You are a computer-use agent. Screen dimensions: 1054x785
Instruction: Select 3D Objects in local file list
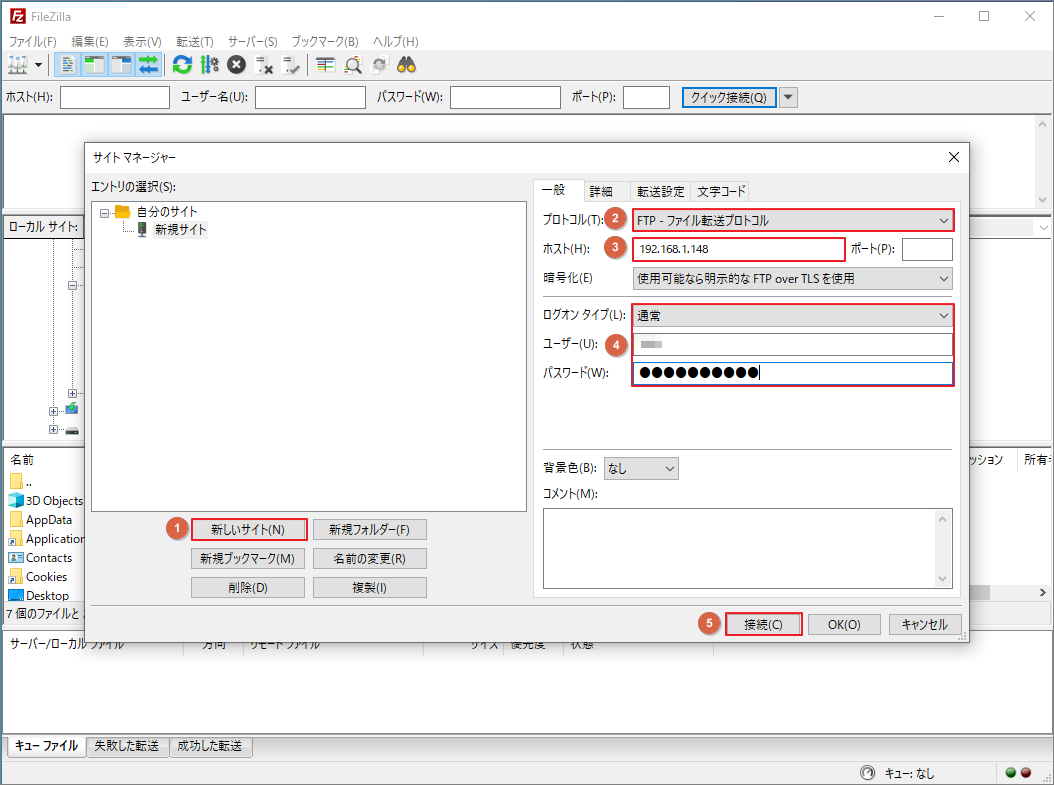[x=46, y=501]
